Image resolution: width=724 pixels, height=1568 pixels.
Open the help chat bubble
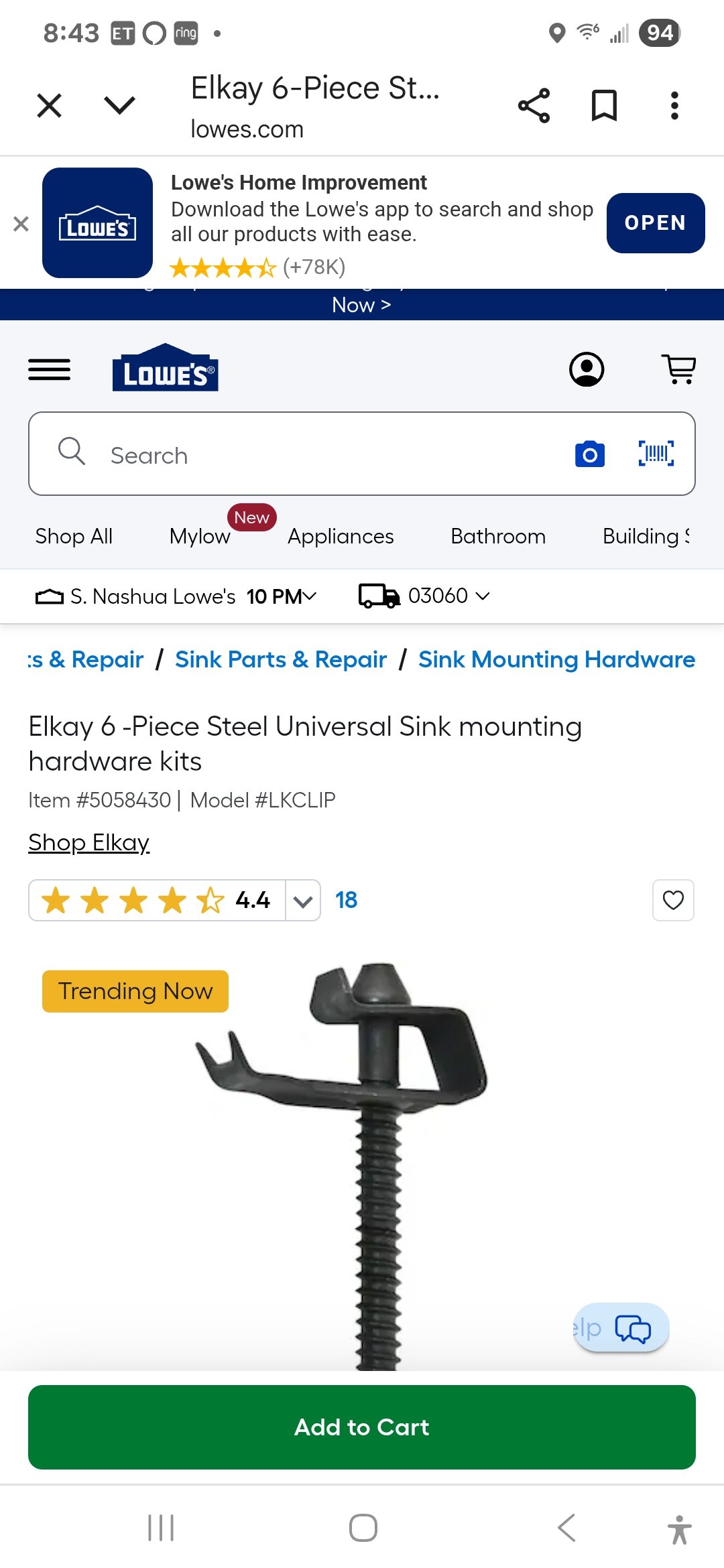click(x=621, y=1327)
